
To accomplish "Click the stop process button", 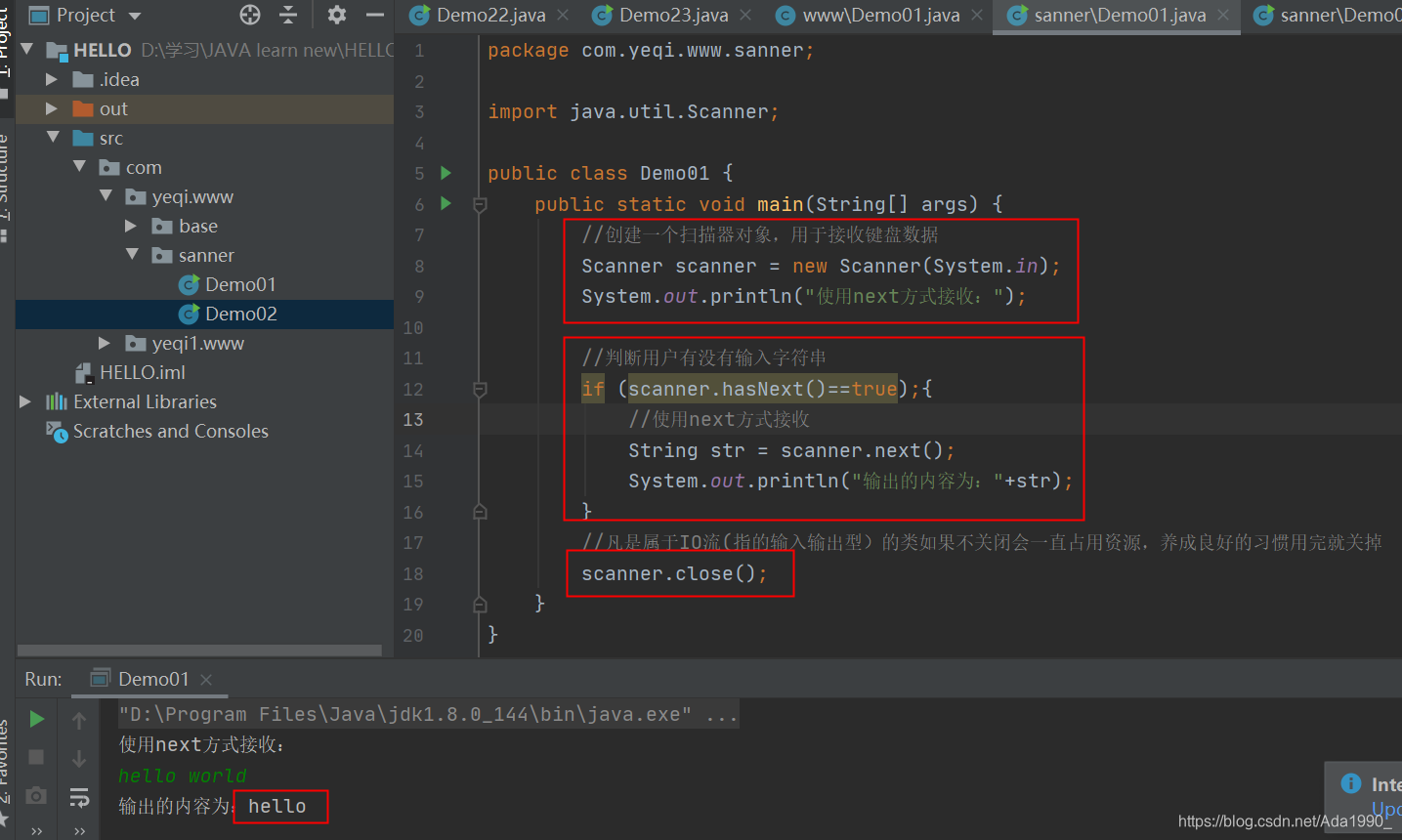I will click(36, 757).
